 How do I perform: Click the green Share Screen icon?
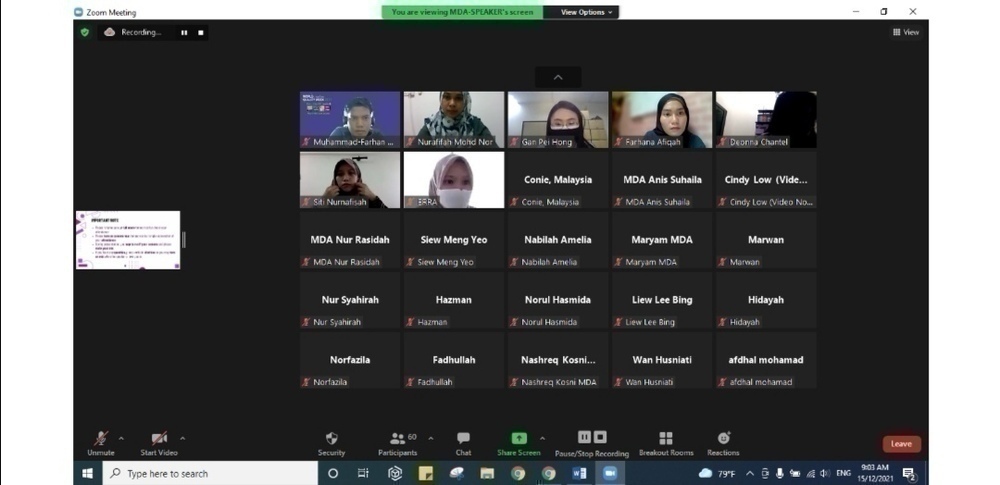point(519,439)
